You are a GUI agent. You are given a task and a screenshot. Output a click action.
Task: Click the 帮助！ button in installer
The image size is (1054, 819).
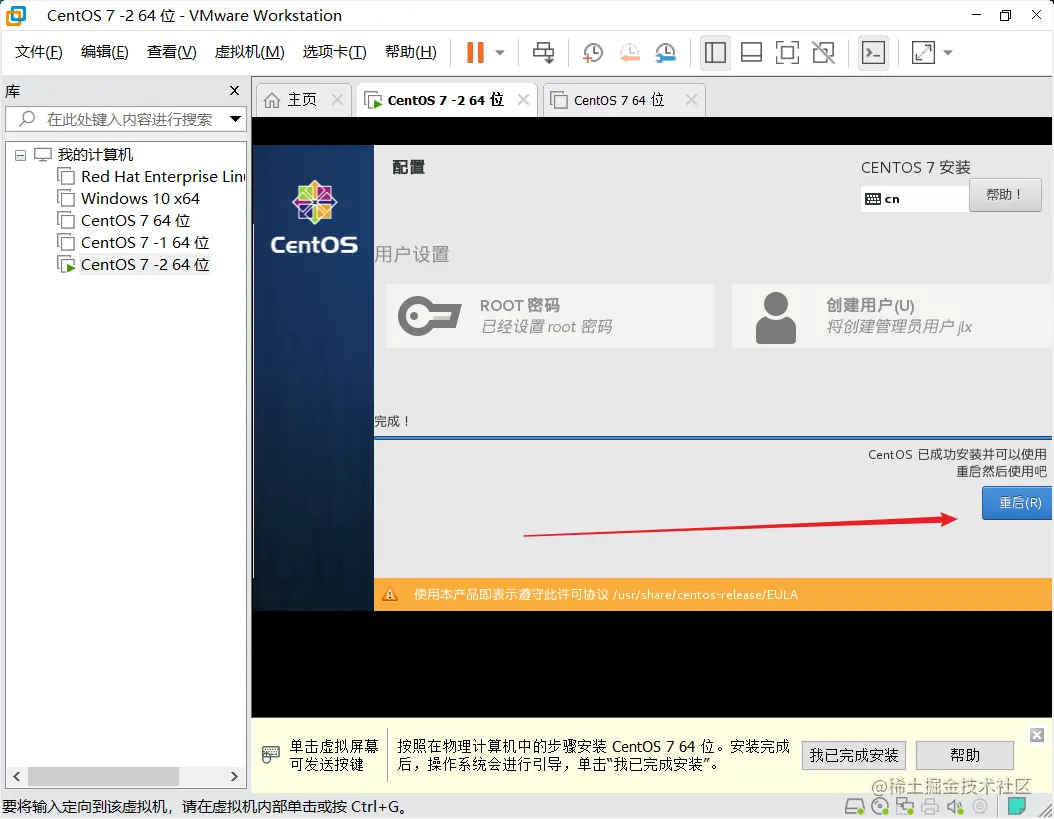coord(1005,196)
